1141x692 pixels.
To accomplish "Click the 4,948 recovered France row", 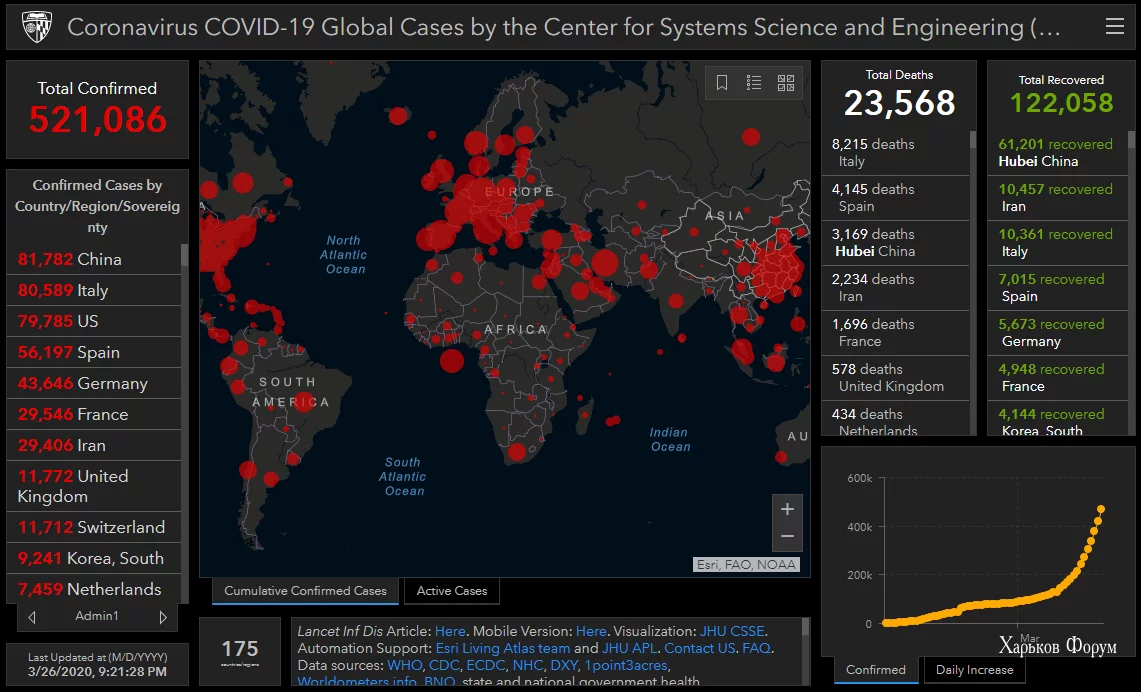I will [x=1057, y=378].
